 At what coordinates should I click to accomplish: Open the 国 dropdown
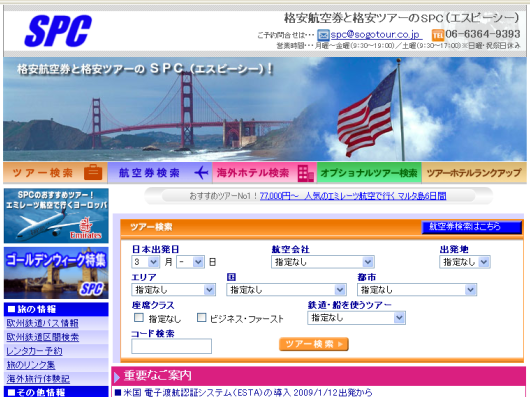coord(286,290)
